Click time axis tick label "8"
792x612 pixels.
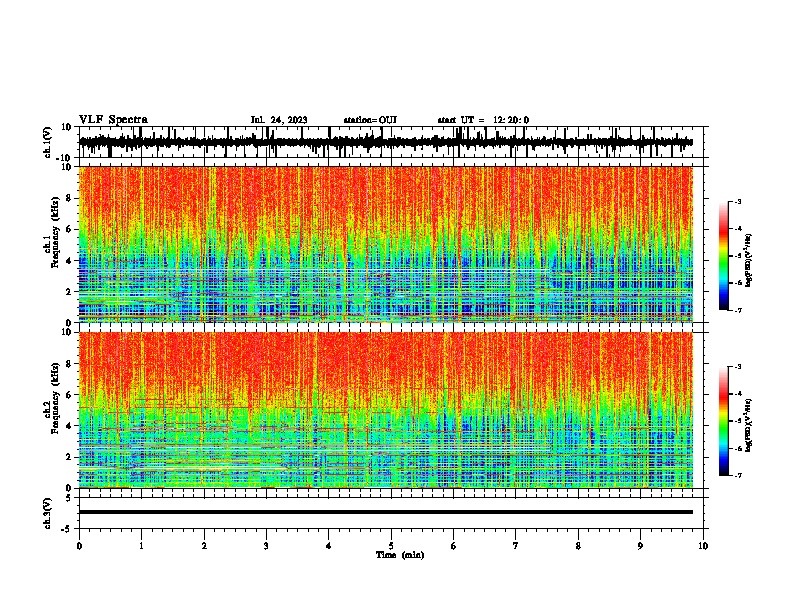tap(578, 546)
